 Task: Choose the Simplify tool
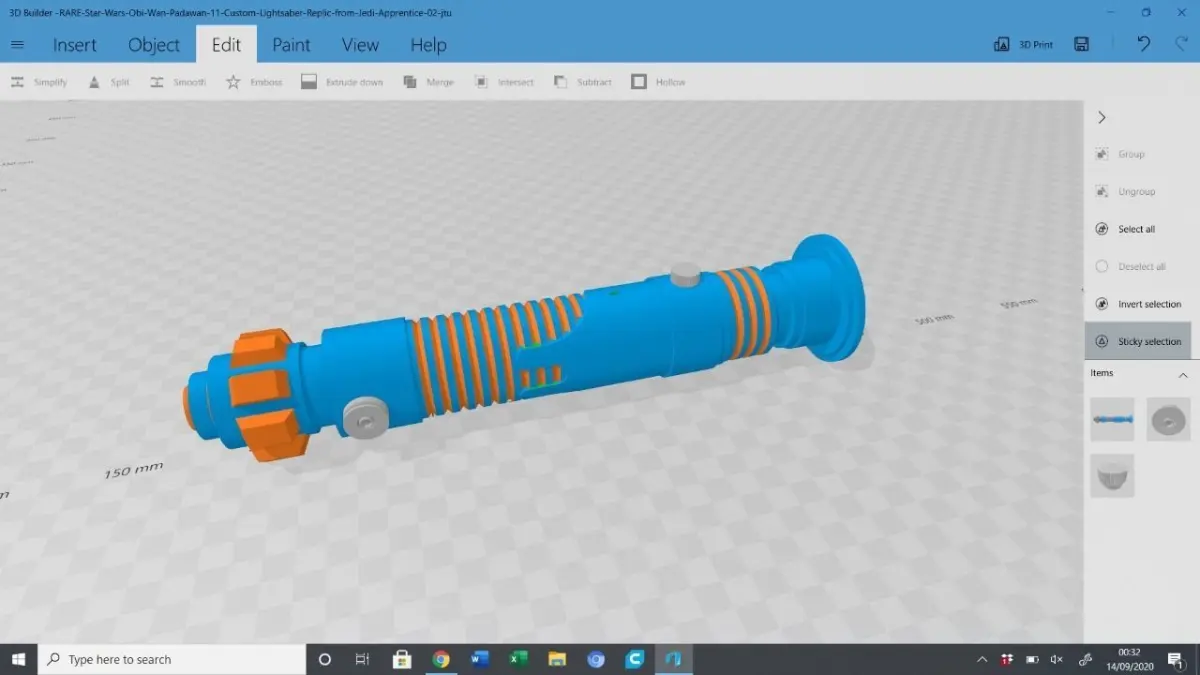(39, 82)
